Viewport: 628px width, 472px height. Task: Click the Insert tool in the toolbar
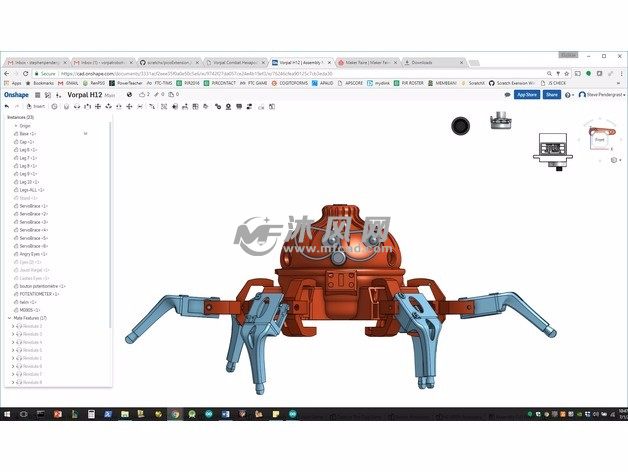click(38, 105)
